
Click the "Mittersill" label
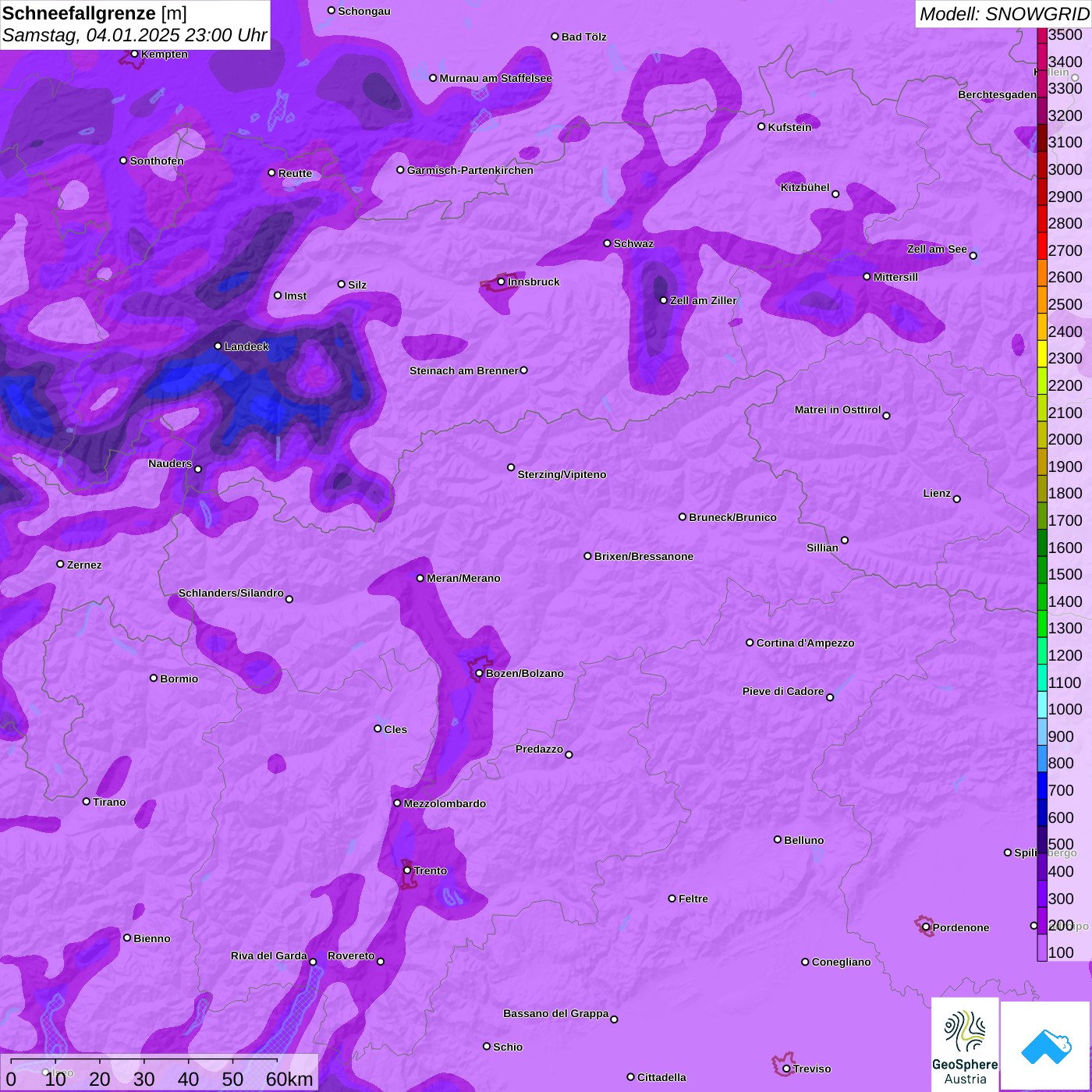point(896,277)
